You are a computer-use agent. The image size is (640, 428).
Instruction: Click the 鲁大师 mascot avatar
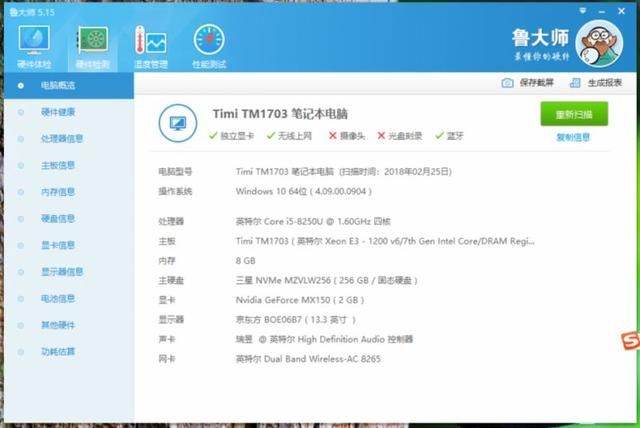pyautogui.click(x=599, y=43)
